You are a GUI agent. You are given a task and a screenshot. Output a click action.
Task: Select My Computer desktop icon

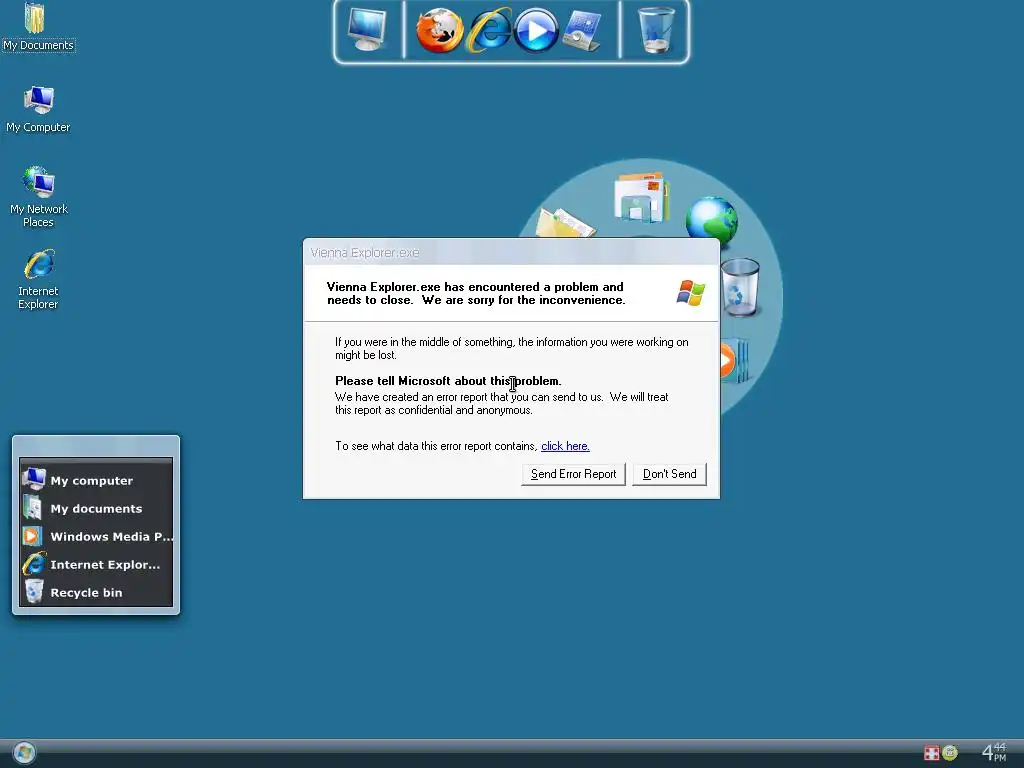click(38, 109)
